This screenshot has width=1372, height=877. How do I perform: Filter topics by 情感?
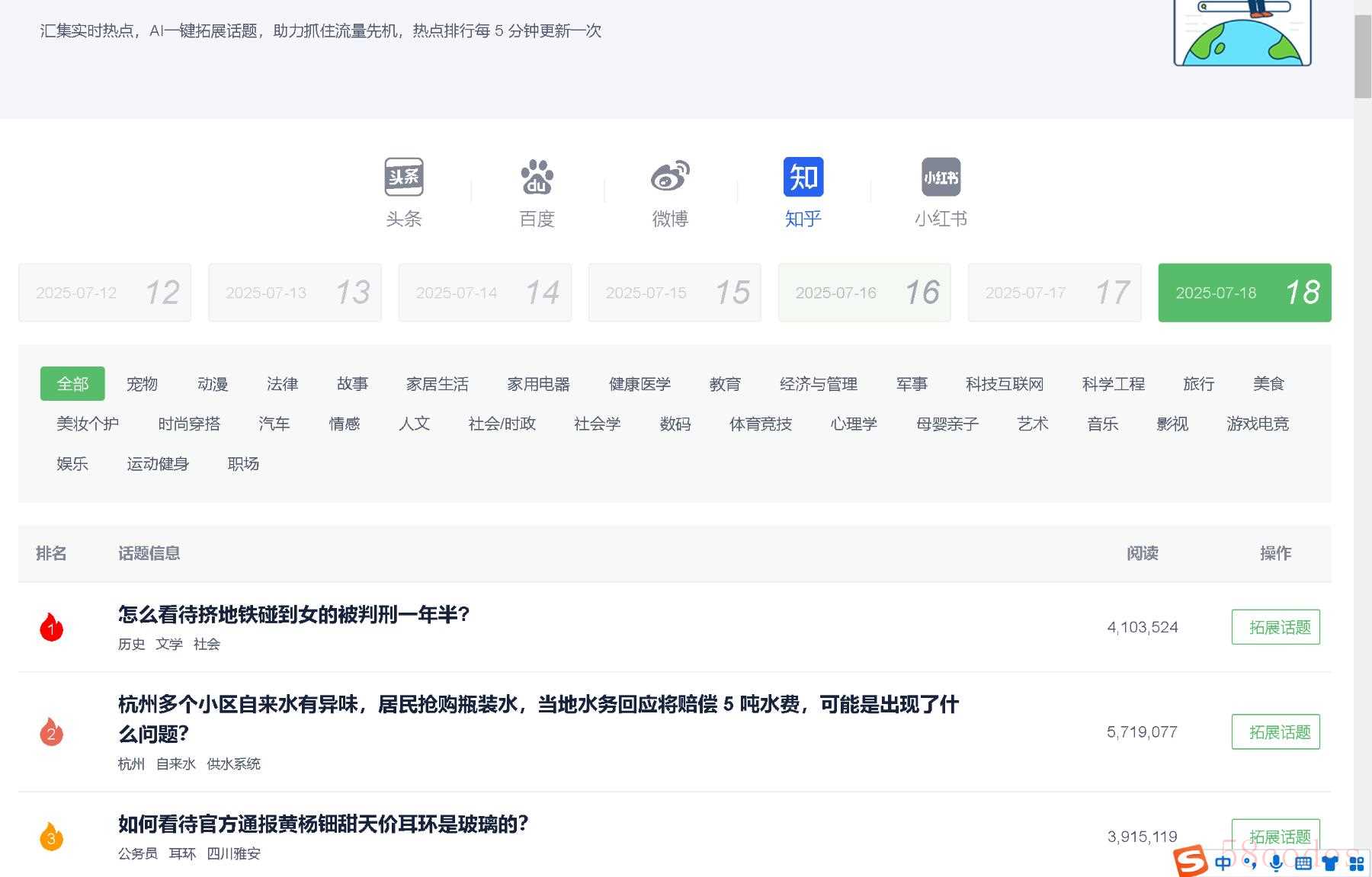point(345,424)
